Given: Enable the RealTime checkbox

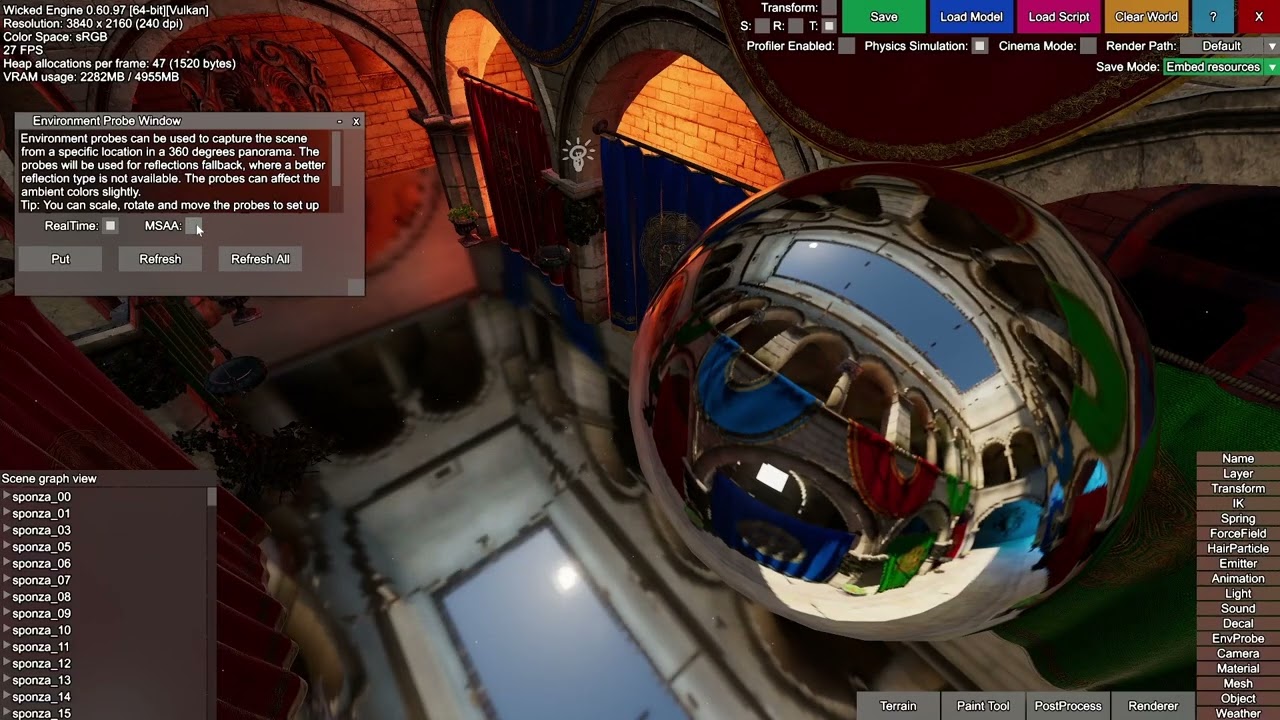Looking at the screenshot, I should coord(111,226).
